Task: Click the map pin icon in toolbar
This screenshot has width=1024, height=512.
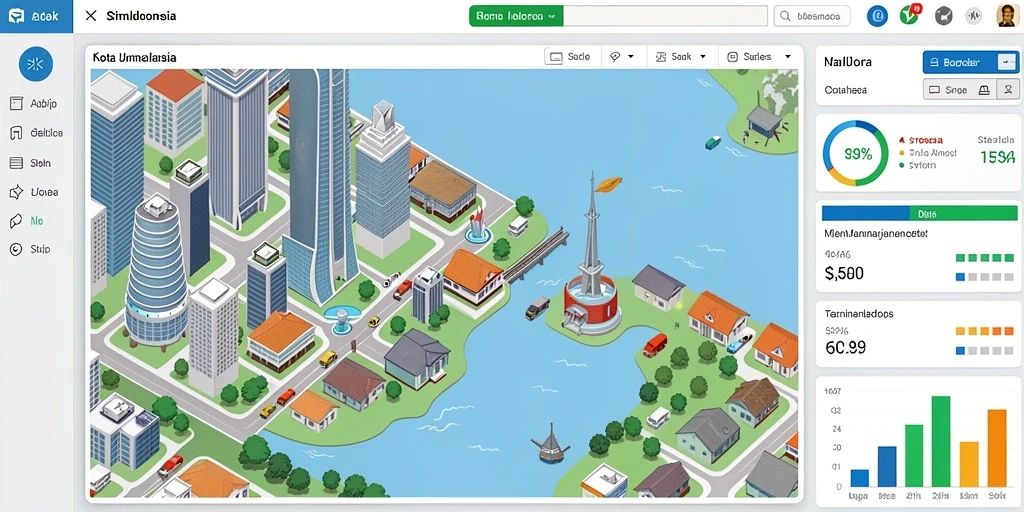Action: point(615,57)
